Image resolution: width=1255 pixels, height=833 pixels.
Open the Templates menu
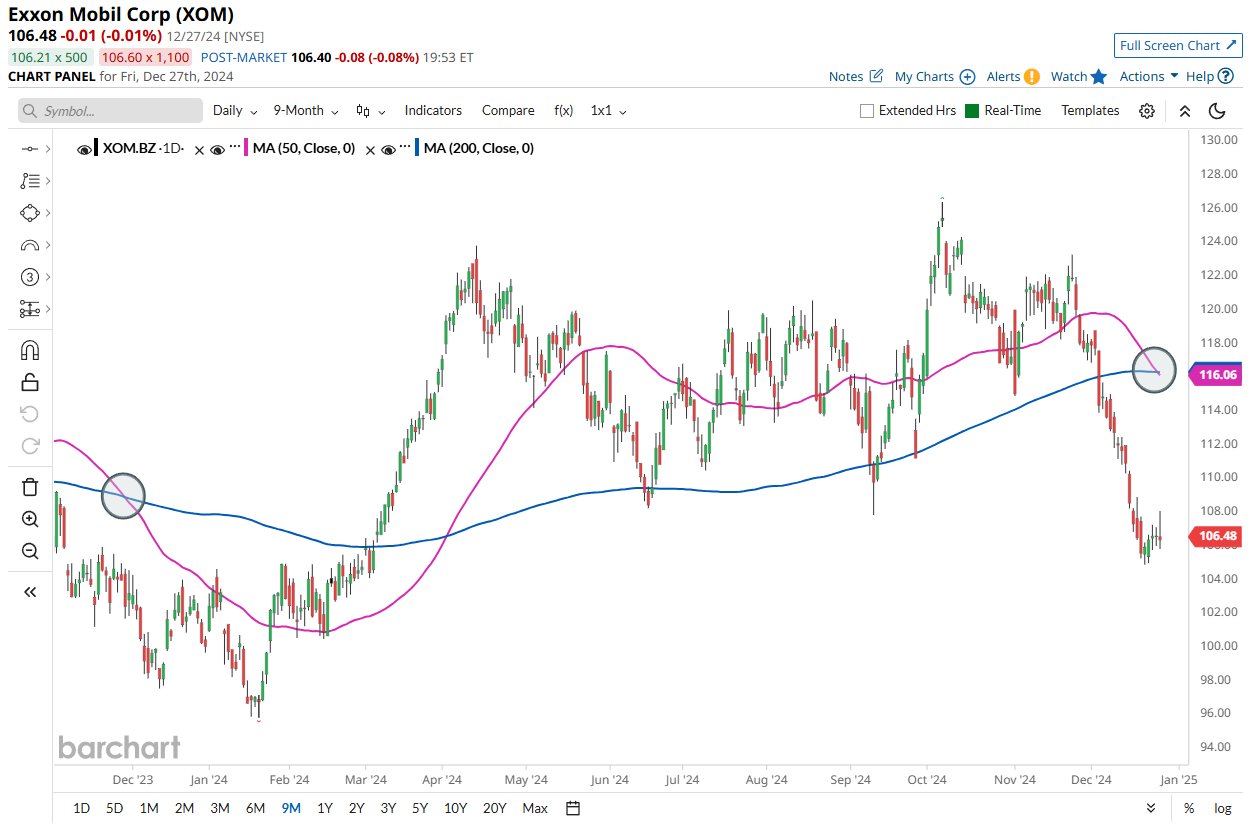[x=1090, y=111]
